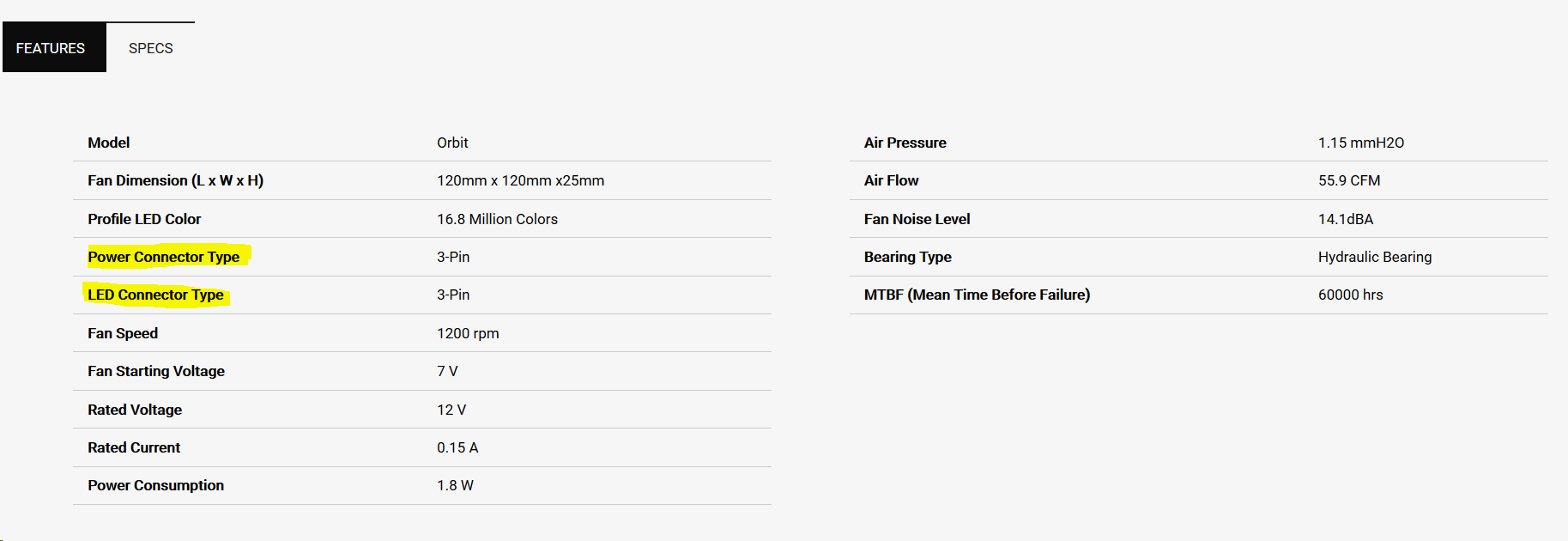1568x541 pixels.
Task: Open the SPECS tab
Action: (x=151, y=48)
